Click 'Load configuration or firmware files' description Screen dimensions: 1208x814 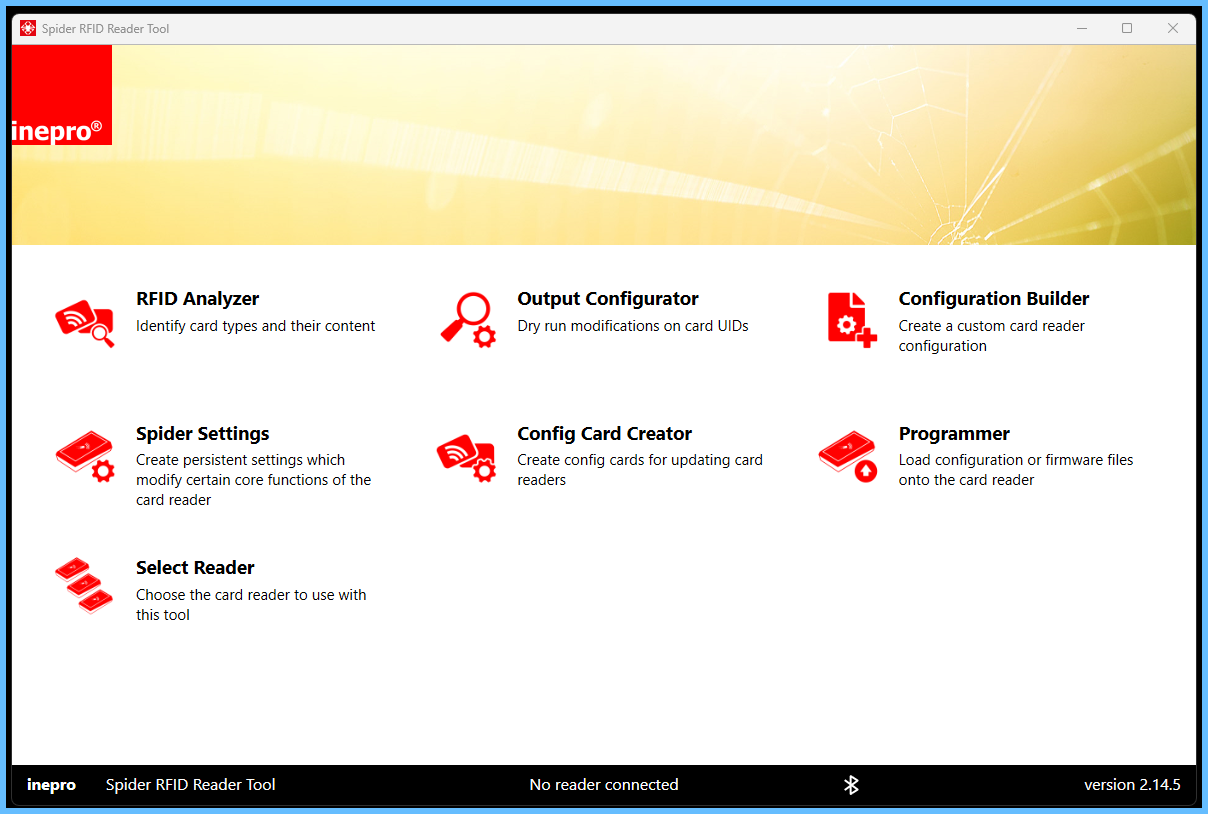(x=1016, y=470)
